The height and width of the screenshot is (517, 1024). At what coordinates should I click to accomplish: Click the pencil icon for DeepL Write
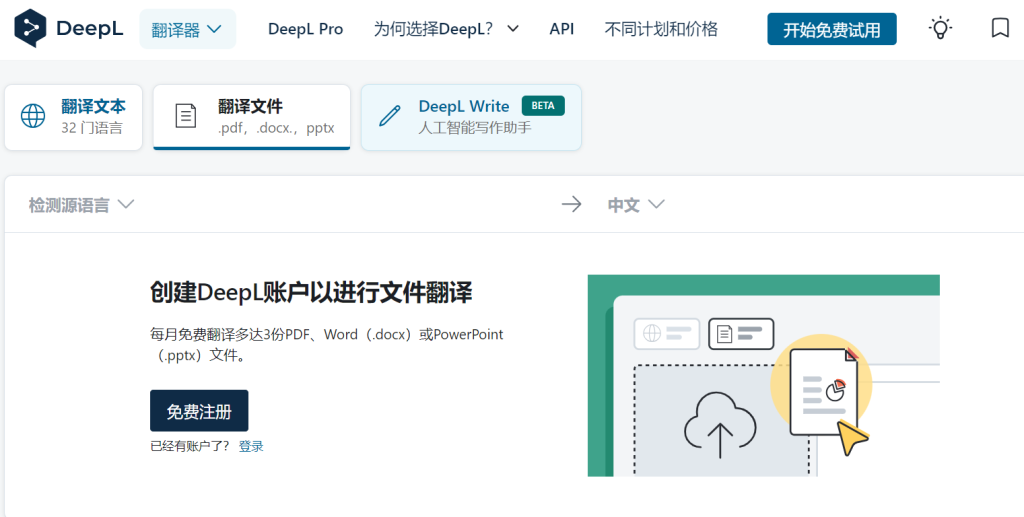click(x=390, y=116)
